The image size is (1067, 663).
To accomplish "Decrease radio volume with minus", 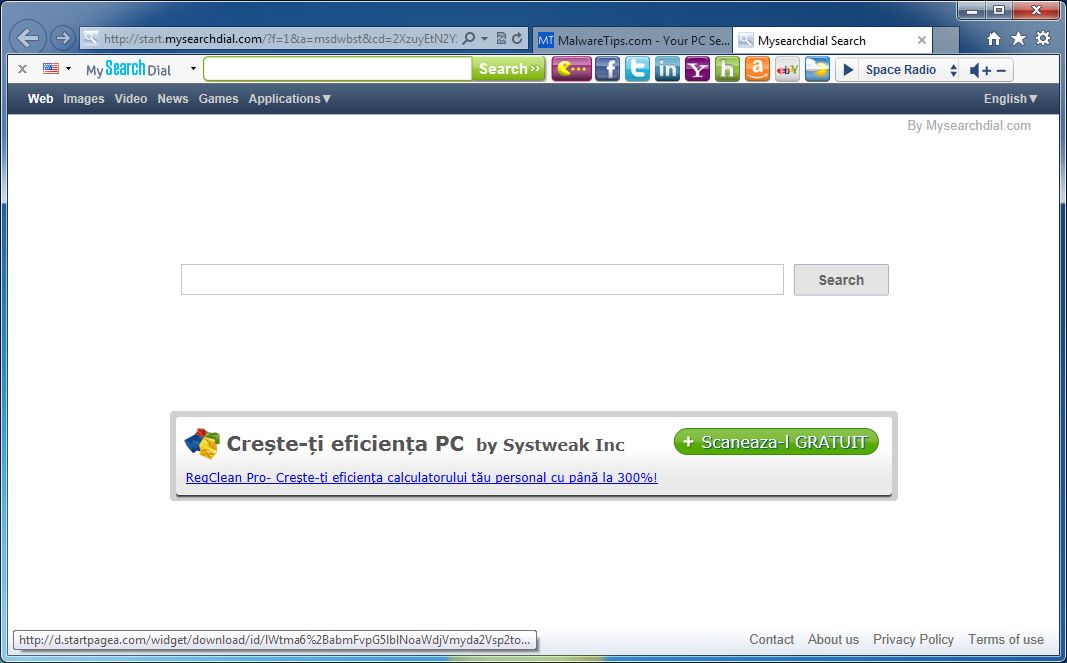I will click(1000, 70).
